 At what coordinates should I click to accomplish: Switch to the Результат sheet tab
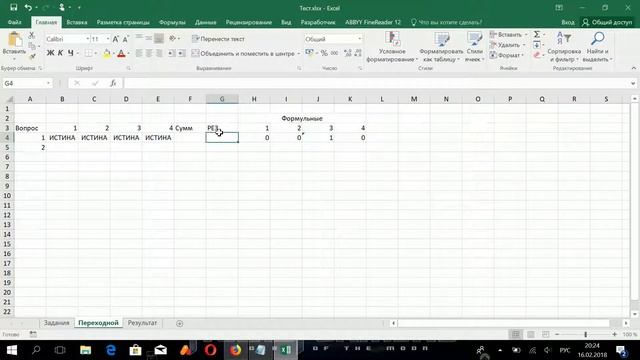pos(142,323)
